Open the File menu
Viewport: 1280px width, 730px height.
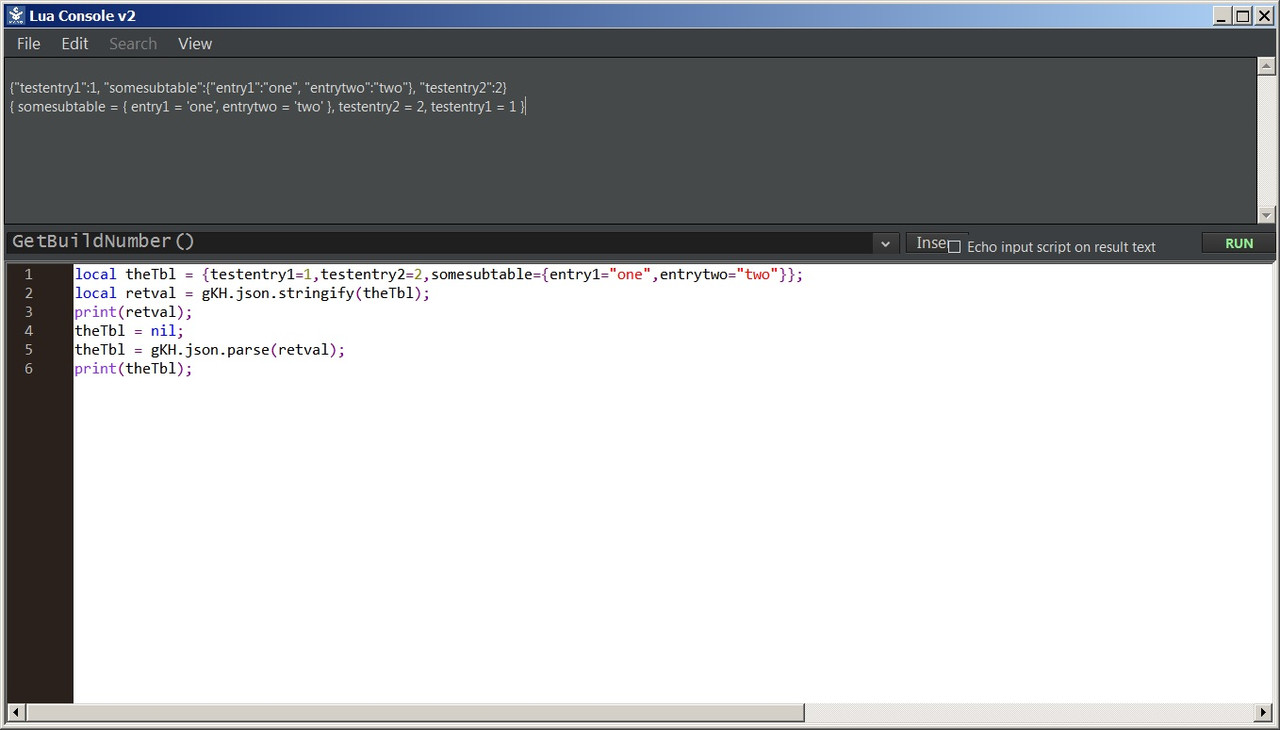(29, 44)
